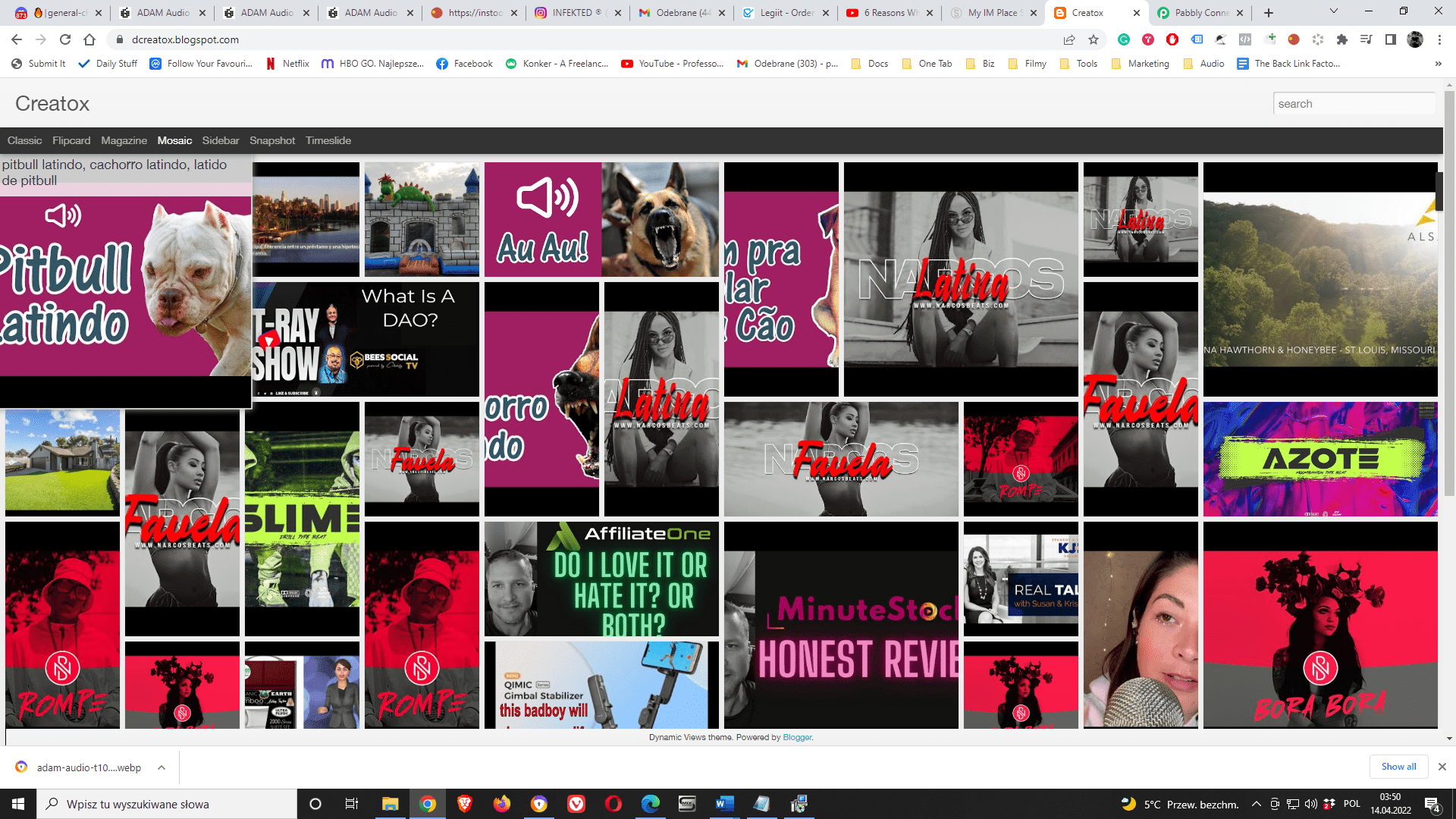1456x819 pixels.
Task: Select the Snapshot view
Action: pos(272,140)
